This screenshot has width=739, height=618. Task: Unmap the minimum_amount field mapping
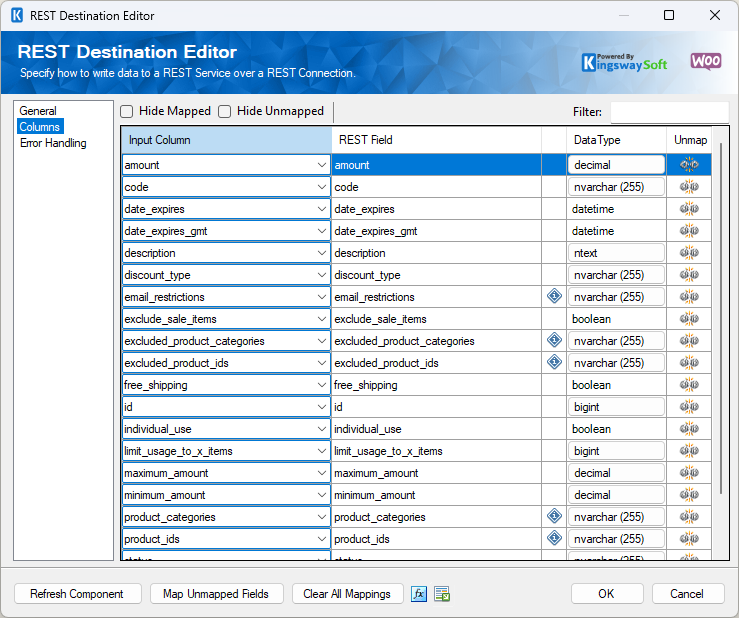coord(689,495)
